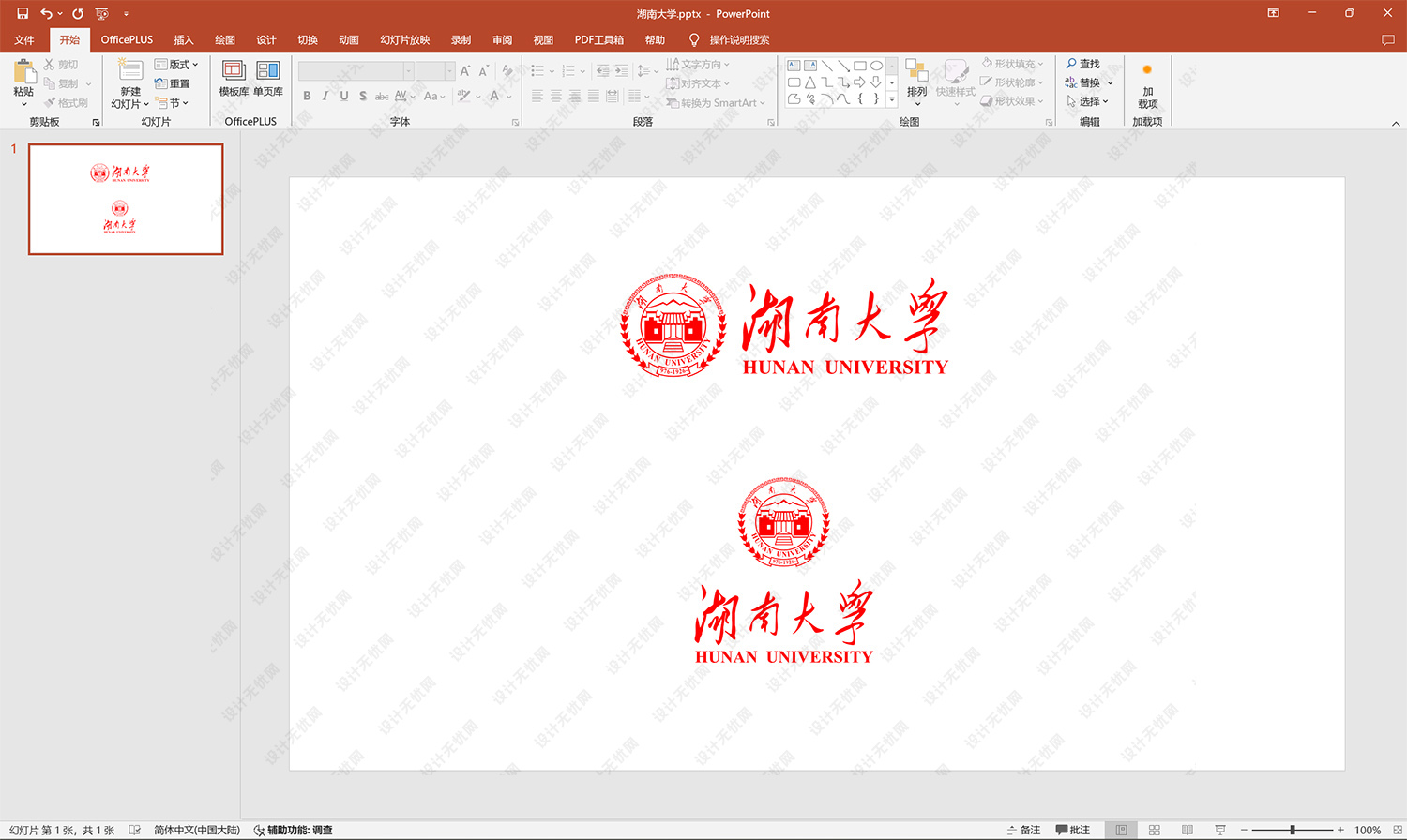The height and width of the screenshot is (840, 1407).
Task: Select the oval shape in the gallery
Action: [x=876, y=66]
